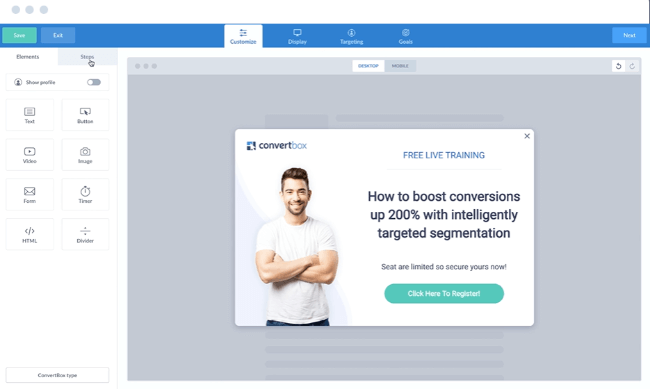Open the Display tab
The width and height of the screenshot is (650, 389).
pos(297,36)
